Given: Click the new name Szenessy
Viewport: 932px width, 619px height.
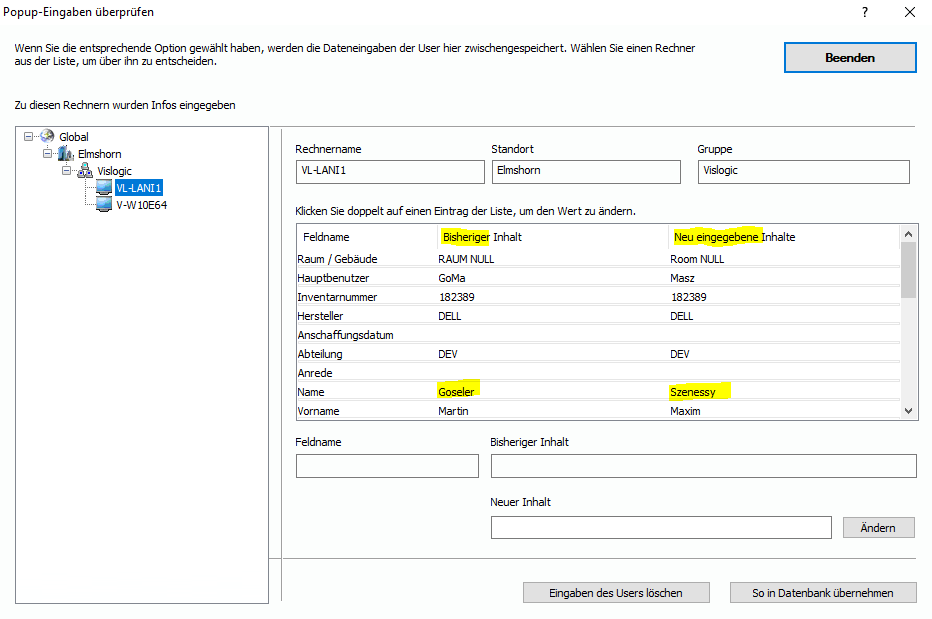Looking at the screenshot, I should tap(692, 392).
